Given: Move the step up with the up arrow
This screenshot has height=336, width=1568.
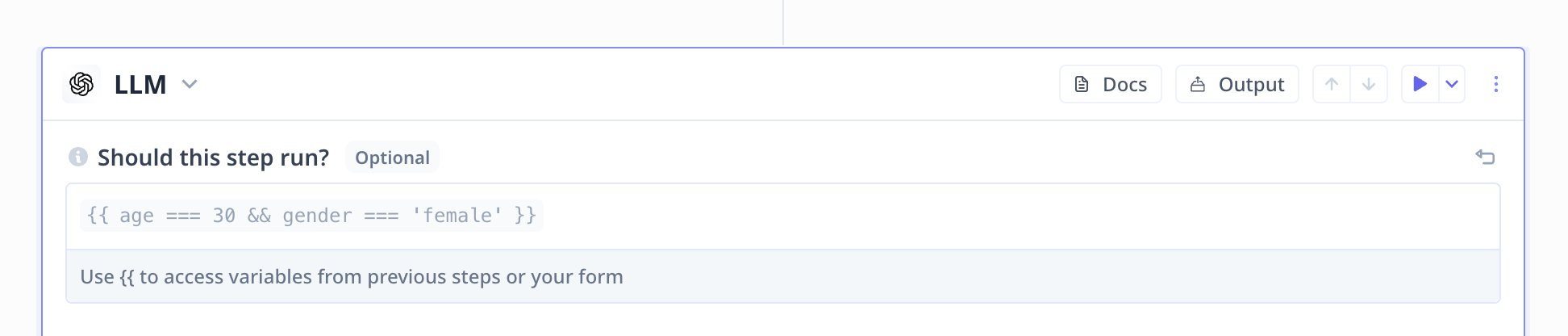Looking at the screenshot, I should 1332,84.
